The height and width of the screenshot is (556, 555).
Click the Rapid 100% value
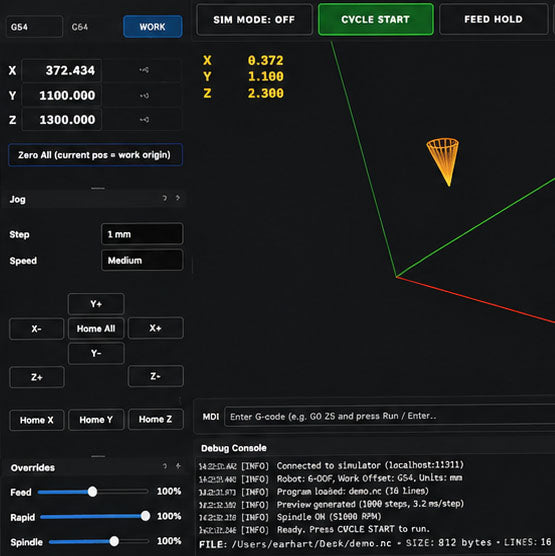point(169,516)
